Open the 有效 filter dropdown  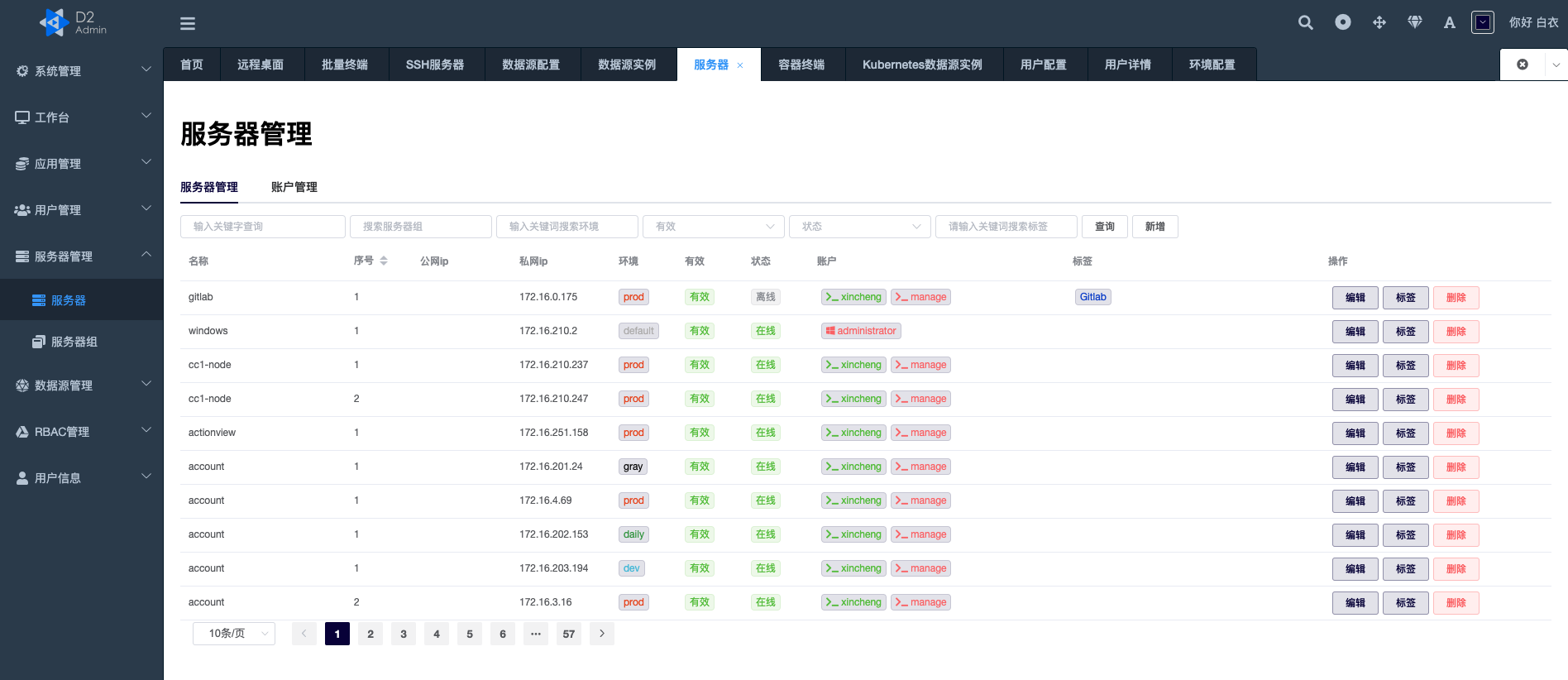pos(714,227)
